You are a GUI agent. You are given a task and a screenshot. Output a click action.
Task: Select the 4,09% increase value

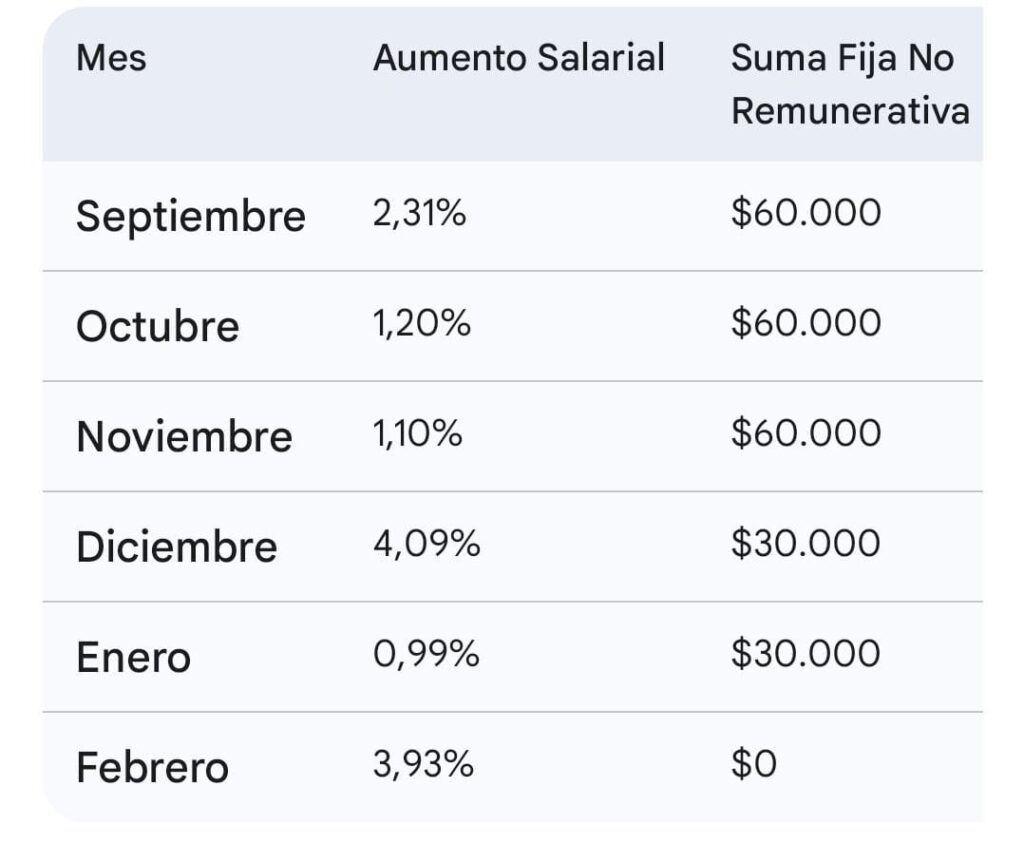pos(427,544)
